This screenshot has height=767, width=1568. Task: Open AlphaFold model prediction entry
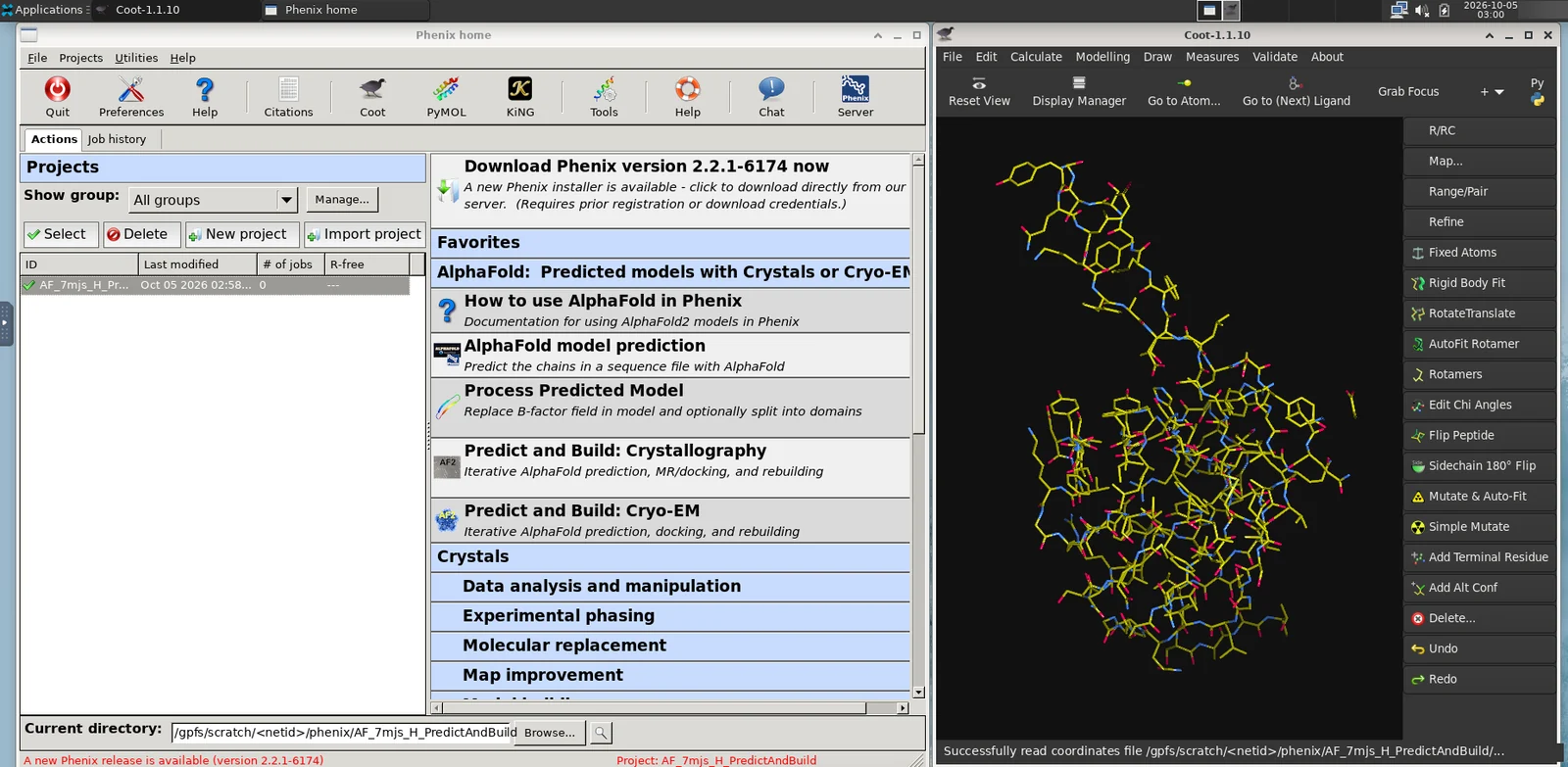pos(670,356)
